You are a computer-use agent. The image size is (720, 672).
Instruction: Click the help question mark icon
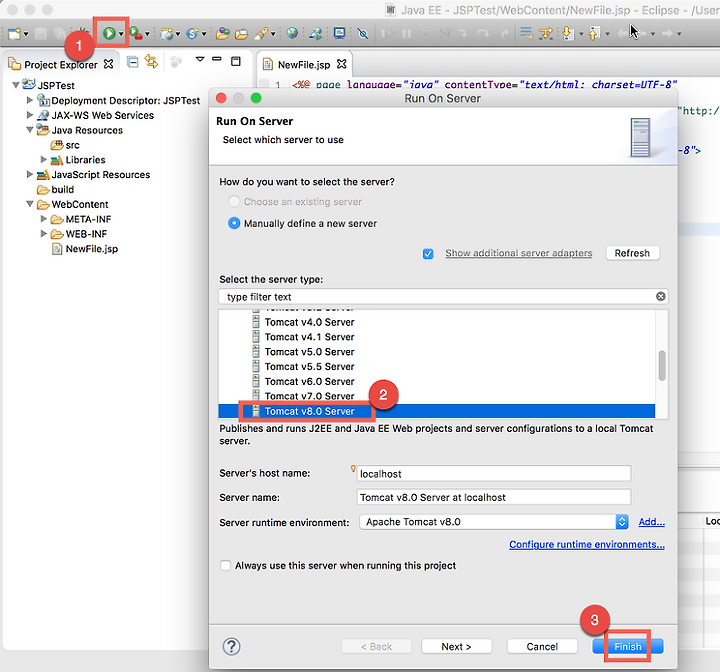231,646
